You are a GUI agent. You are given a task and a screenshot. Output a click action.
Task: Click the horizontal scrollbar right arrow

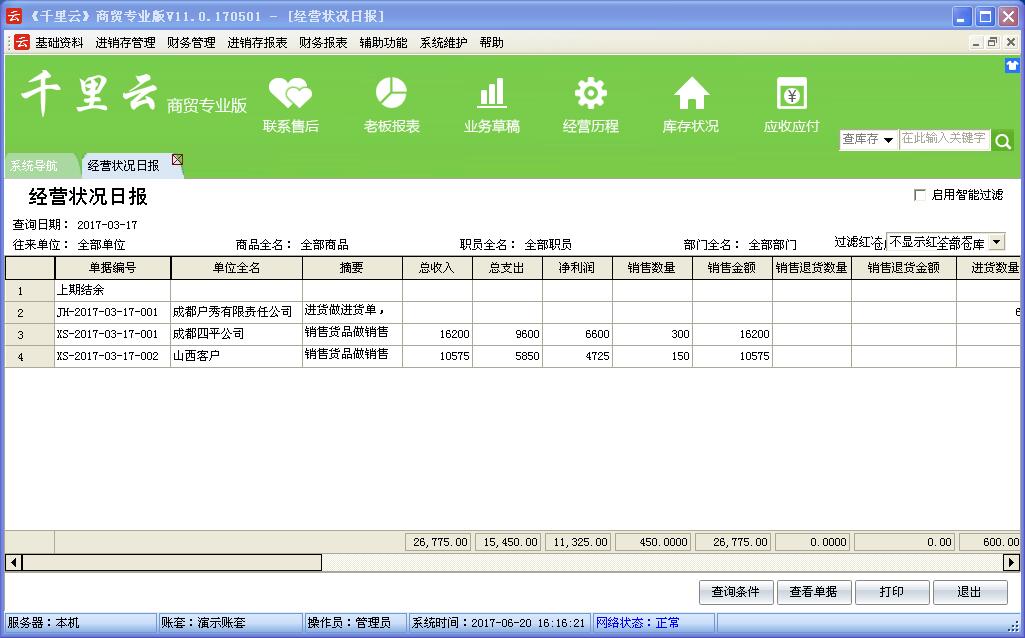tap(1012, 563)
